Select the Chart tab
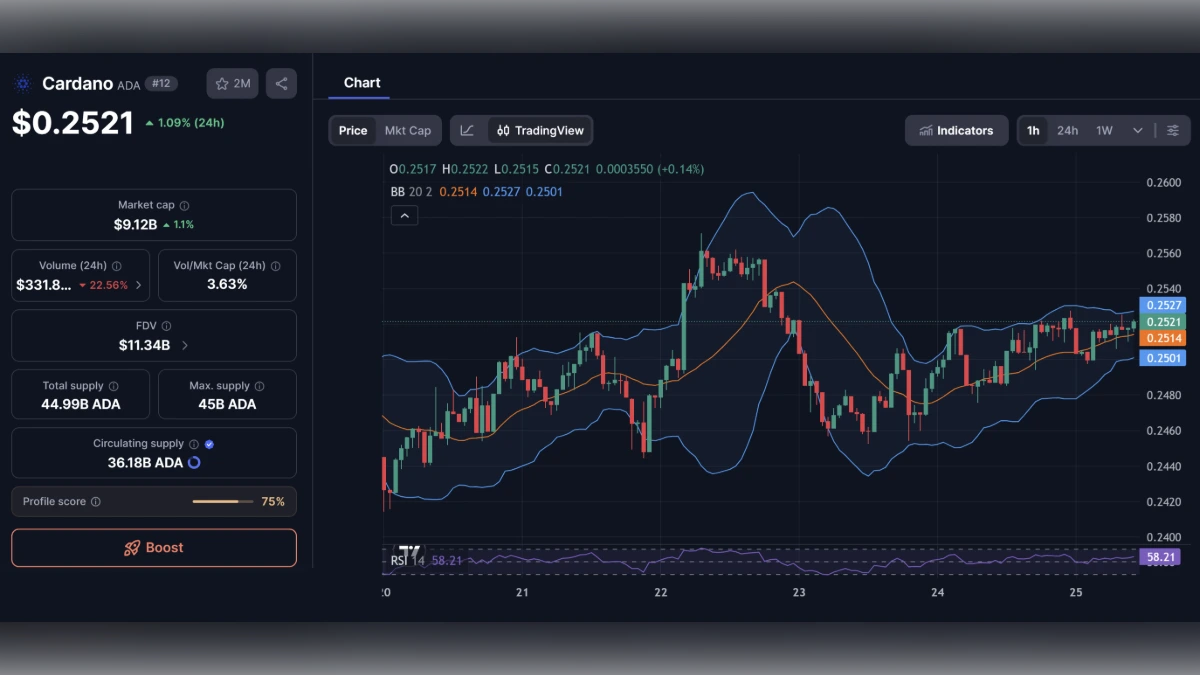Viewport: 1200px width, 675px height. (x=361, y=83)
